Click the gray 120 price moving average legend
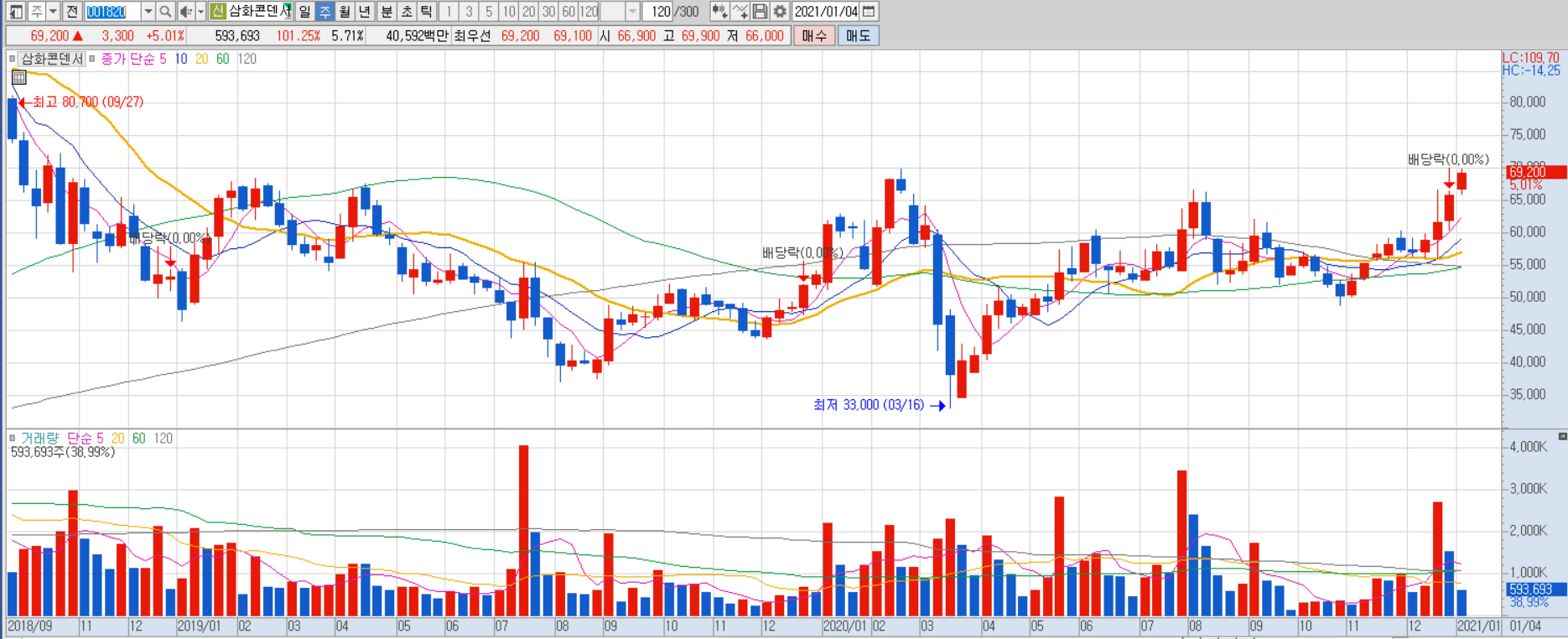The width and height of the screenshot is (1568, 639). tap(247, 59)
